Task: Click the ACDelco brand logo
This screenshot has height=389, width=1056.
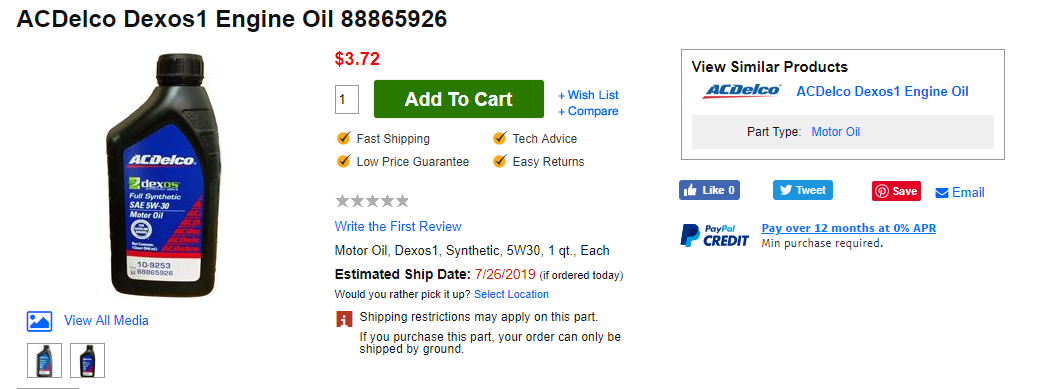Action: pos(741,92)
